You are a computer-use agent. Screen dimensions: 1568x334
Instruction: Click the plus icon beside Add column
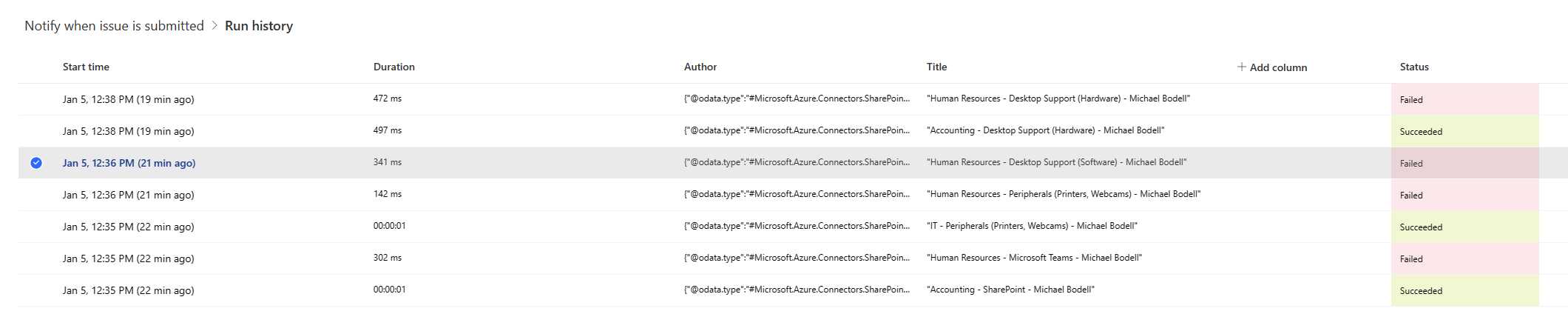coord(1241,67)
